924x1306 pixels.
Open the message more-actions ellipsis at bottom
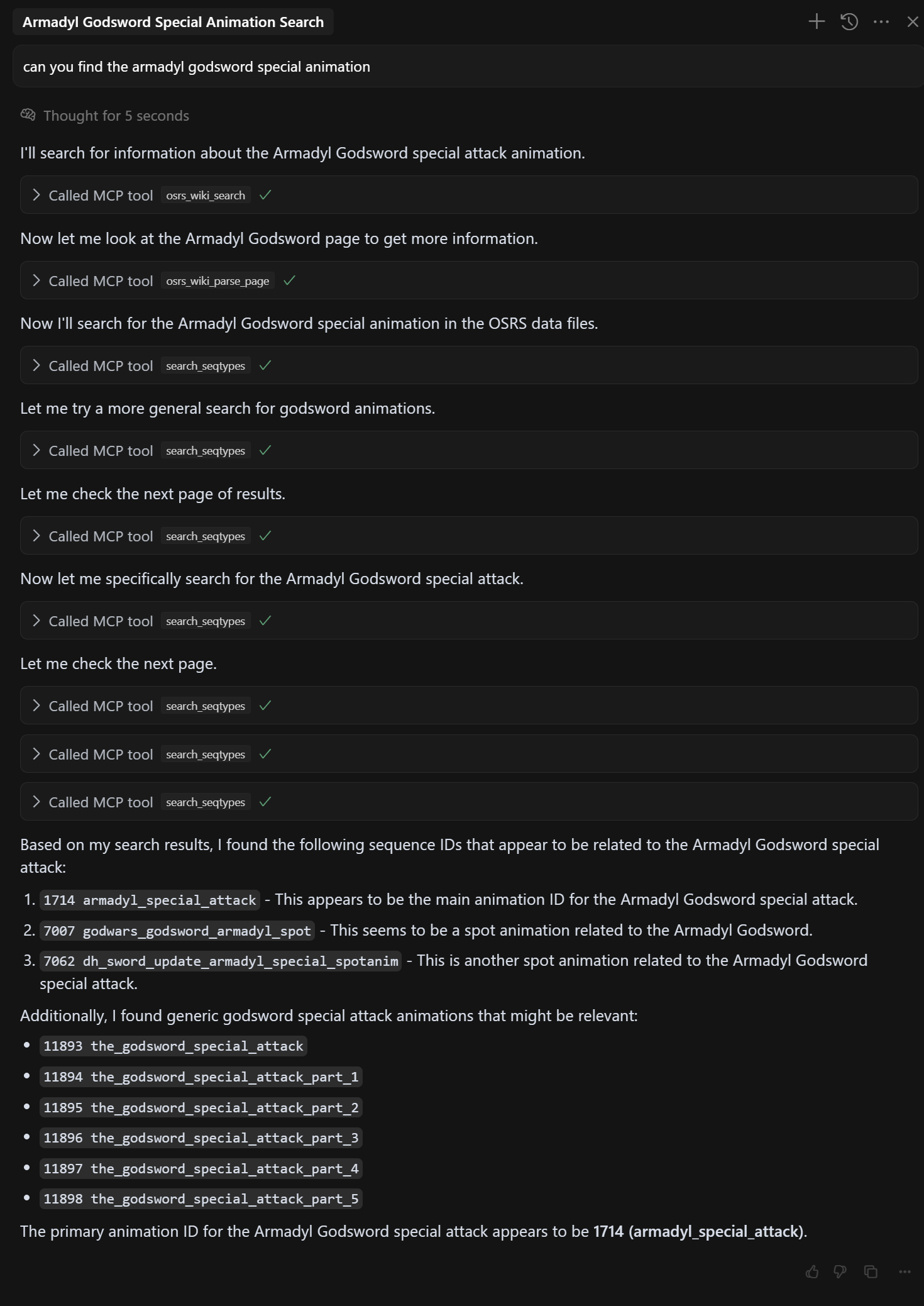pyautogui.click(x=905, y=1272)
